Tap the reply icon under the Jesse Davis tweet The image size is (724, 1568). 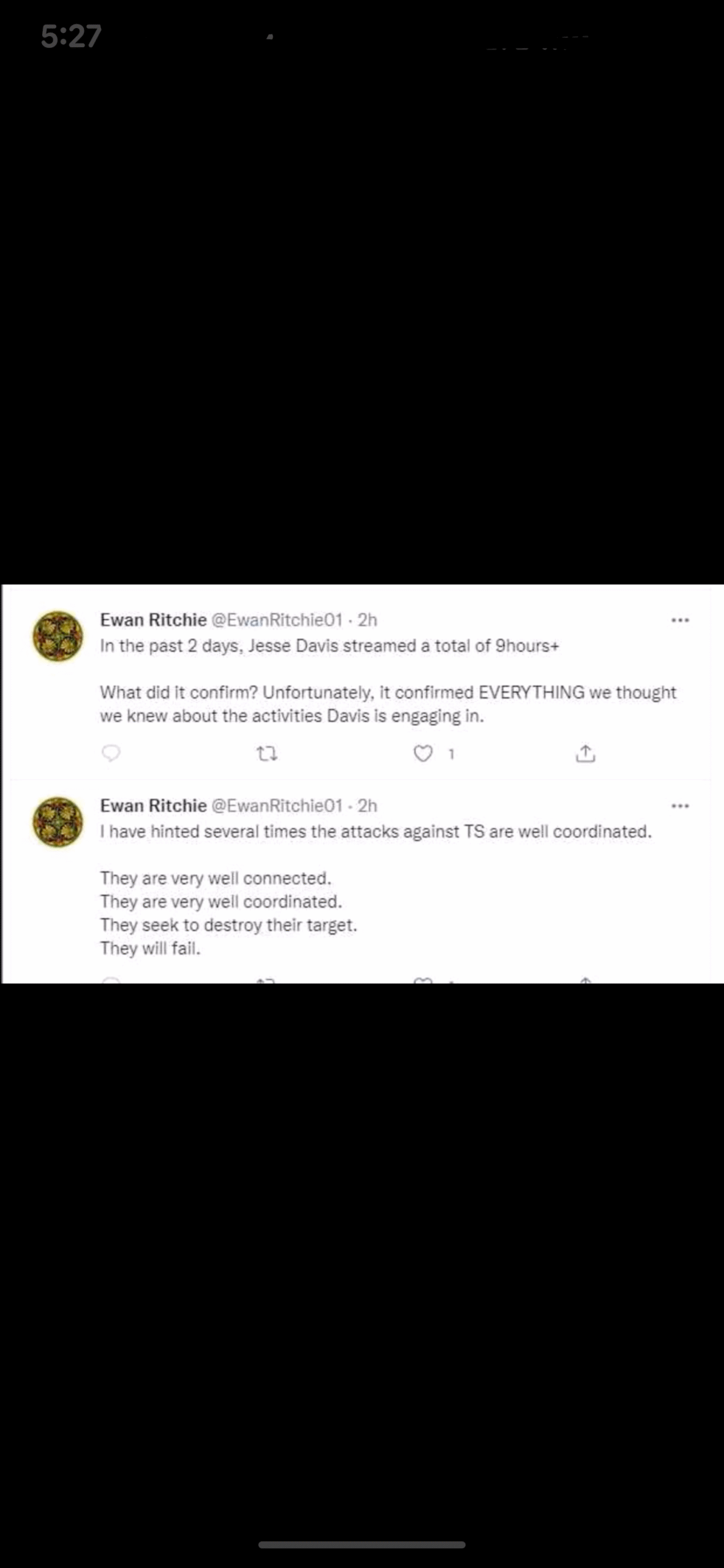click(110, 753)
